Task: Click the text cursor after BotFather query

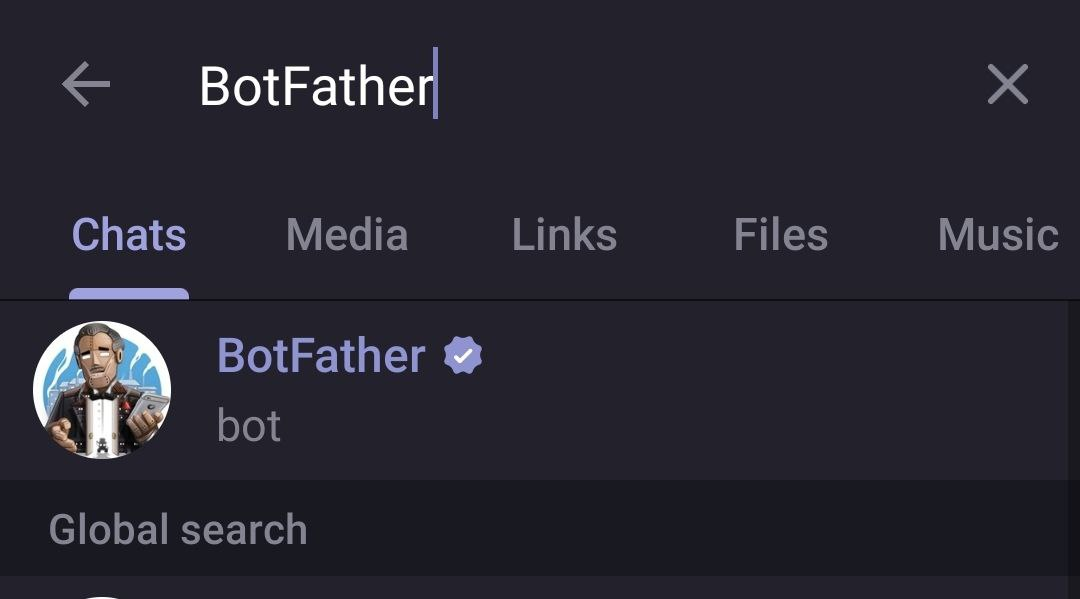Action: coord(436,84)
